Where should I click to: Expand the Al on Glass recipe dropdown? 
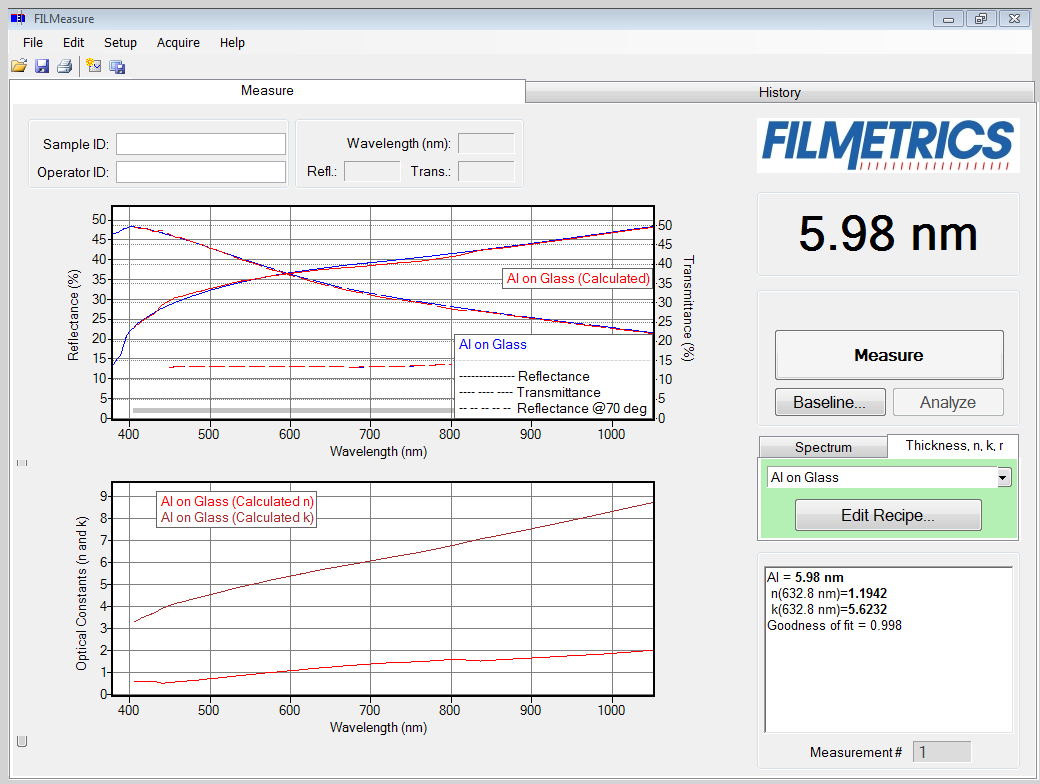coord(1004,478)
